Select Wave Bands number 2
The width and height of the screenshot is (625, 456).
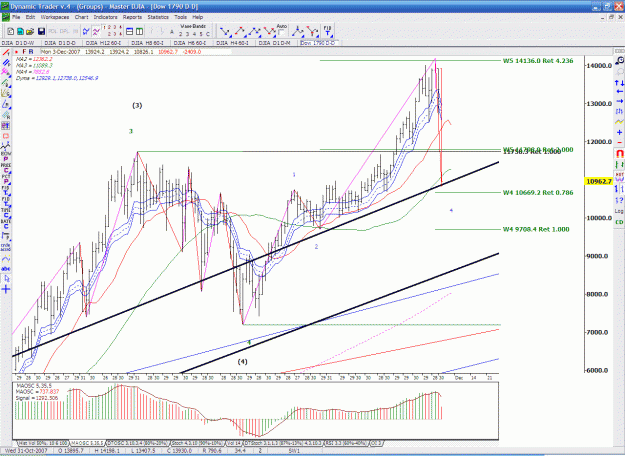(181, 34)
